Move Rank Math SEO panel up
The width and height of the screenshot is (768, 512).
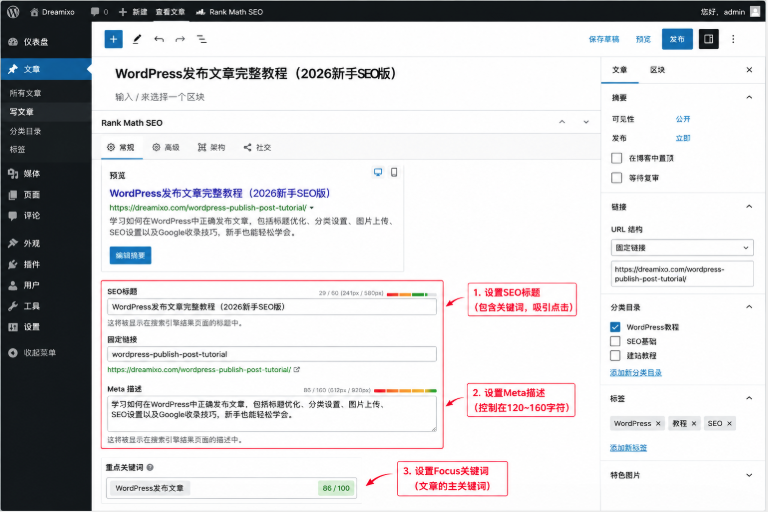(x=562, y=122)
